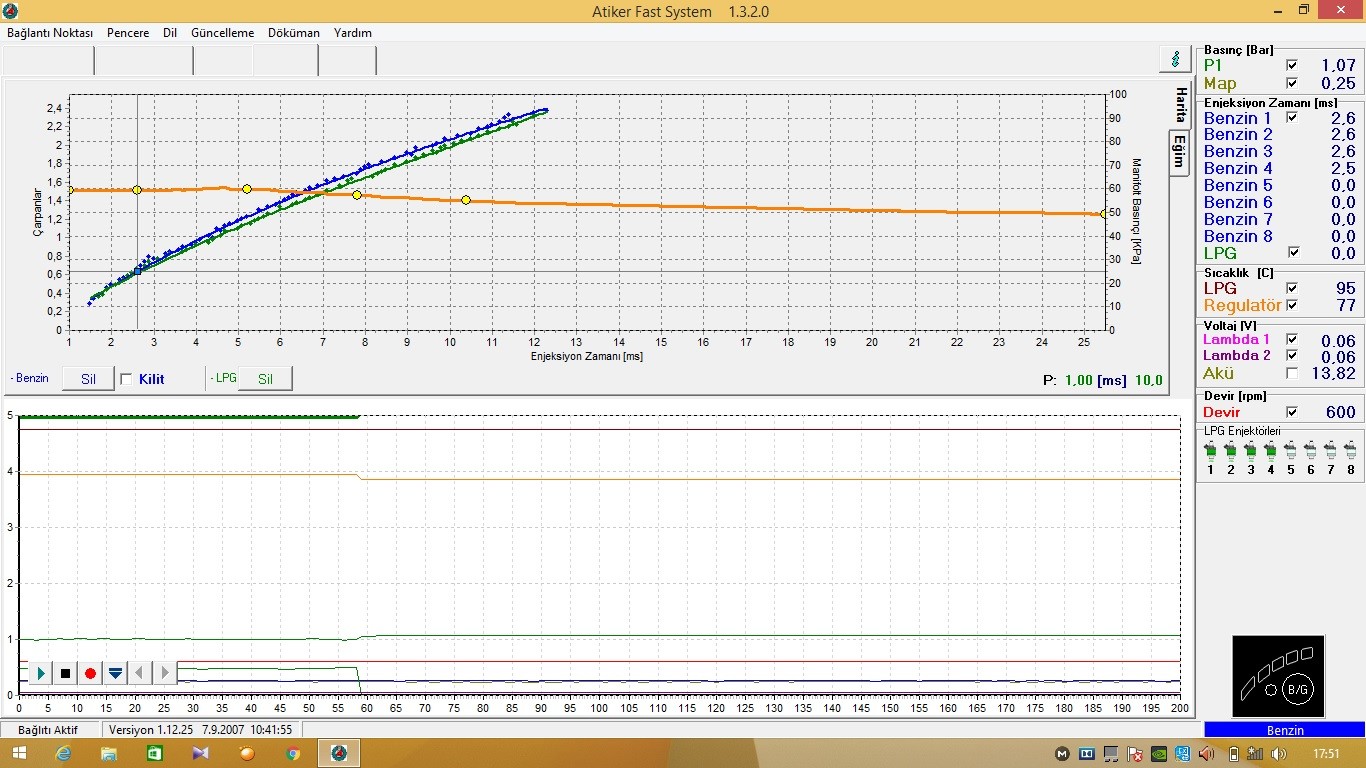Switch to the Eğim tab

click(x=1180, y=152)
